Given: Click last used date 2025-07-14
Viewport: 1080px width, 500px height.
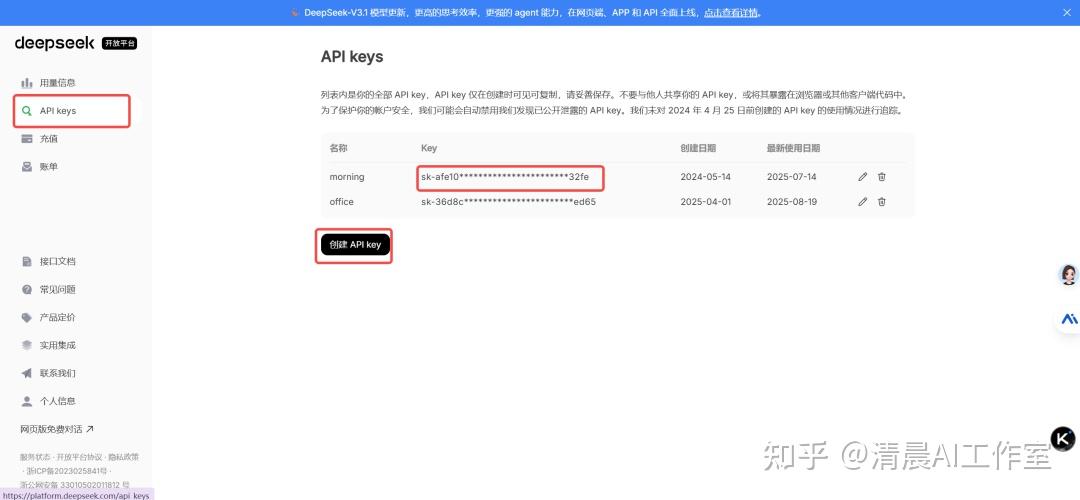Looking at the screenshot, I should pos(791,177).
